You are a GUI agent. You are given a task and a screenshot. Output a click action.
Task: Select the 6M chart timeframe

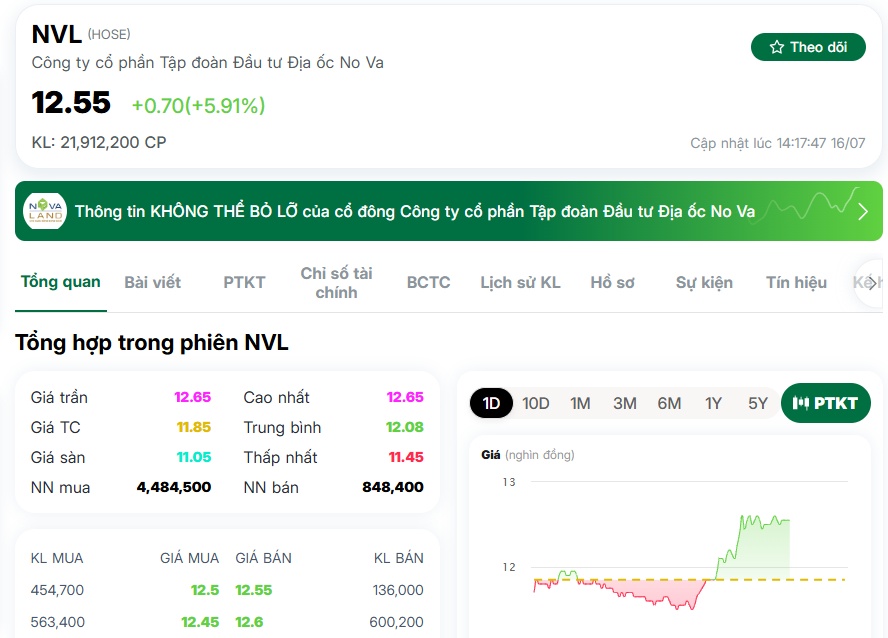coord(669,403)
